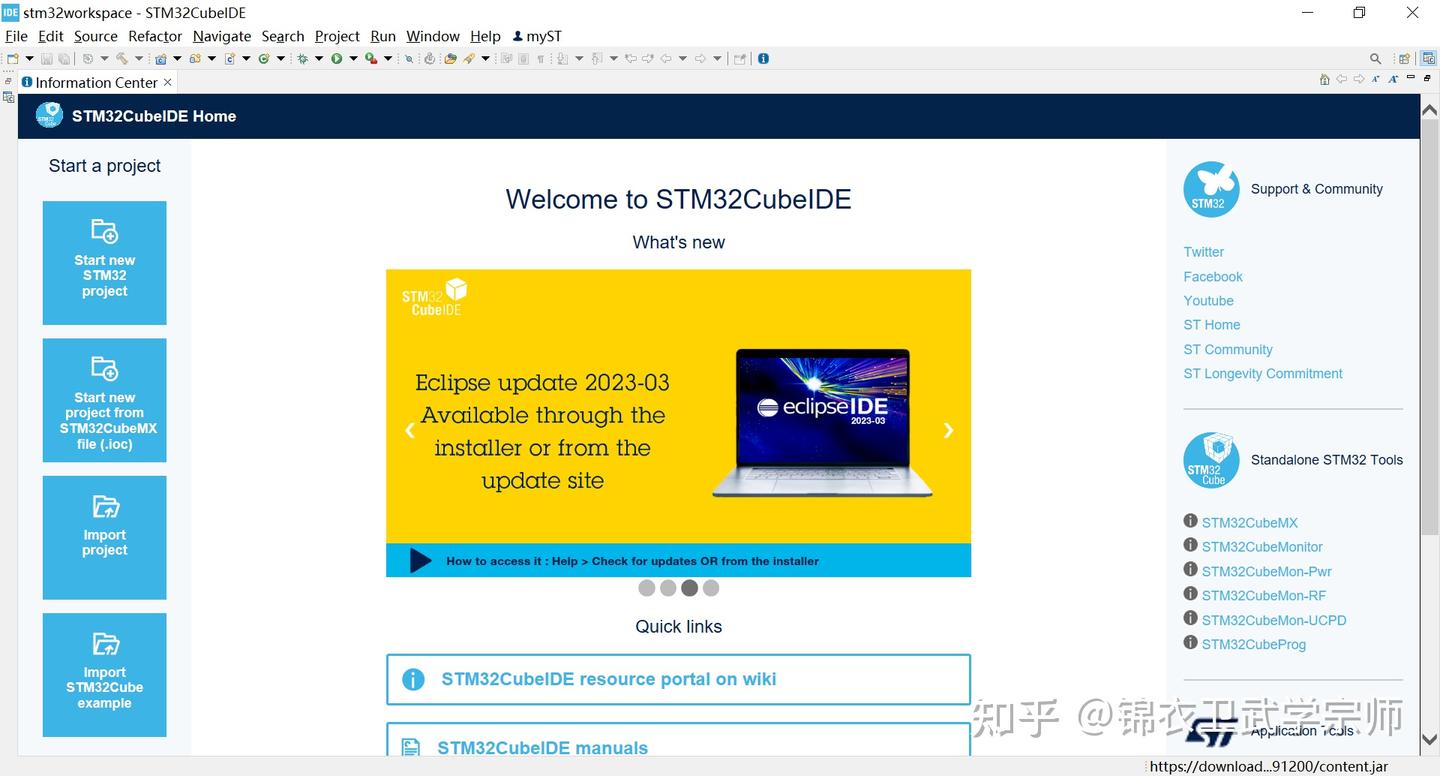Open the STM32CubeMX standalone tool link
This screenshot has height=776, width=1440.
tap(1250, 522)
